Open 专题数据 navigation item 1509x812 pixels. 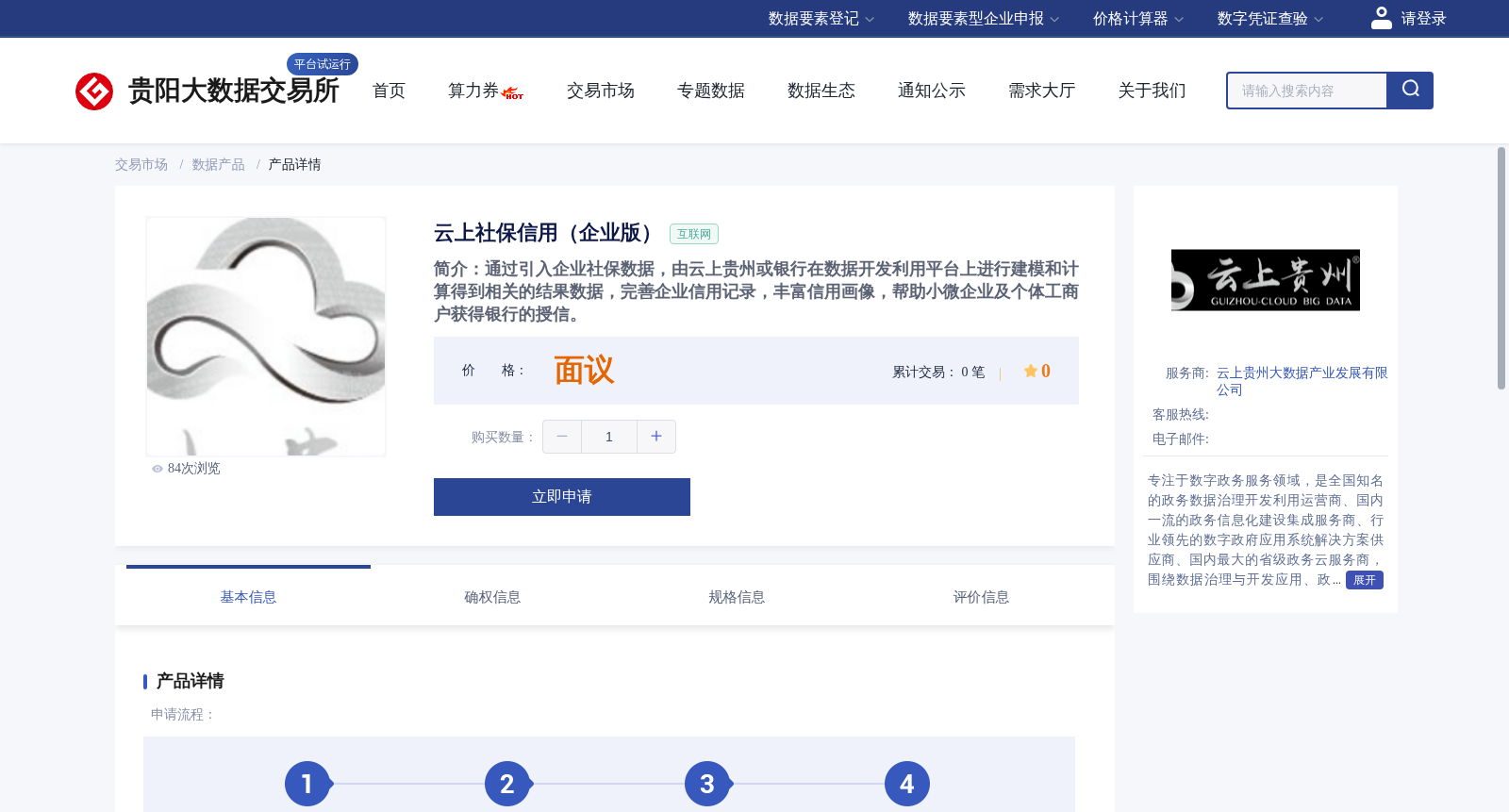[711, 91]
